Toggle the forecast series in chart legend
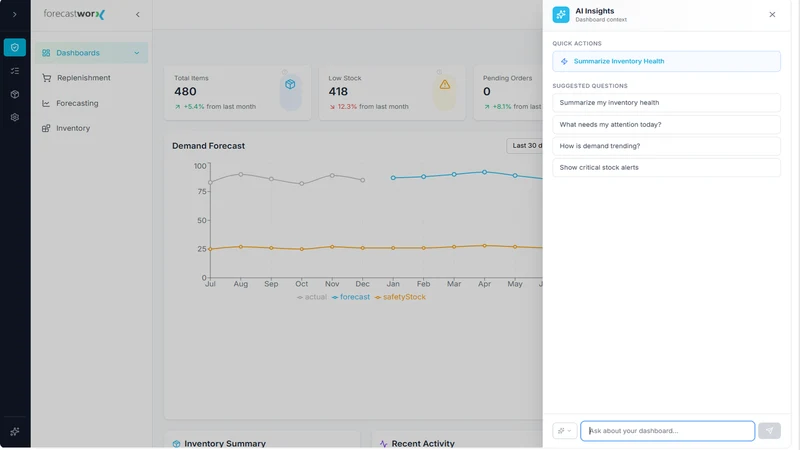800x450 pixels. [351, 297]
